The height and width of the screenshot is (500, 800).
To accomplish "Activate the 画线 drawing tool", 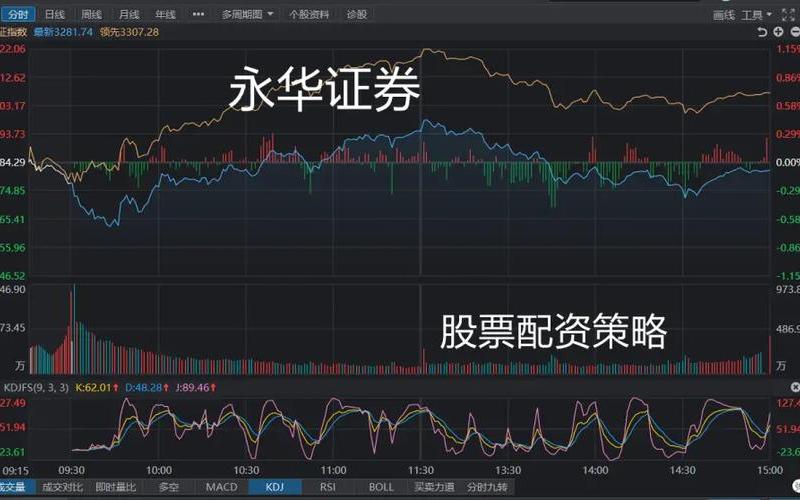I will click(x=723, y=15).
